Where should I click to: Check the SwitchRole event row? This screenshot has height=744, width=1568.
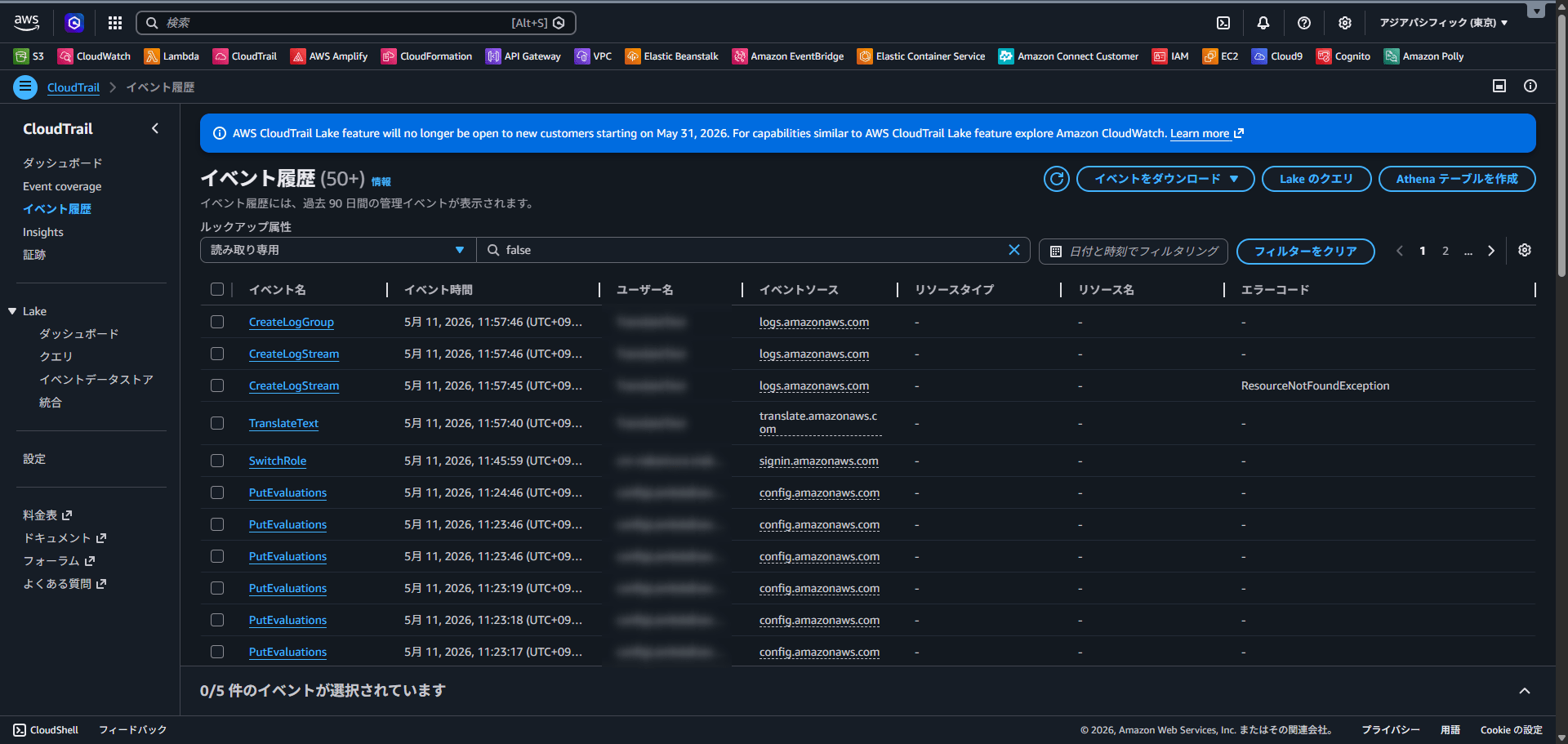pyautogui.click(x=217, y=461)
